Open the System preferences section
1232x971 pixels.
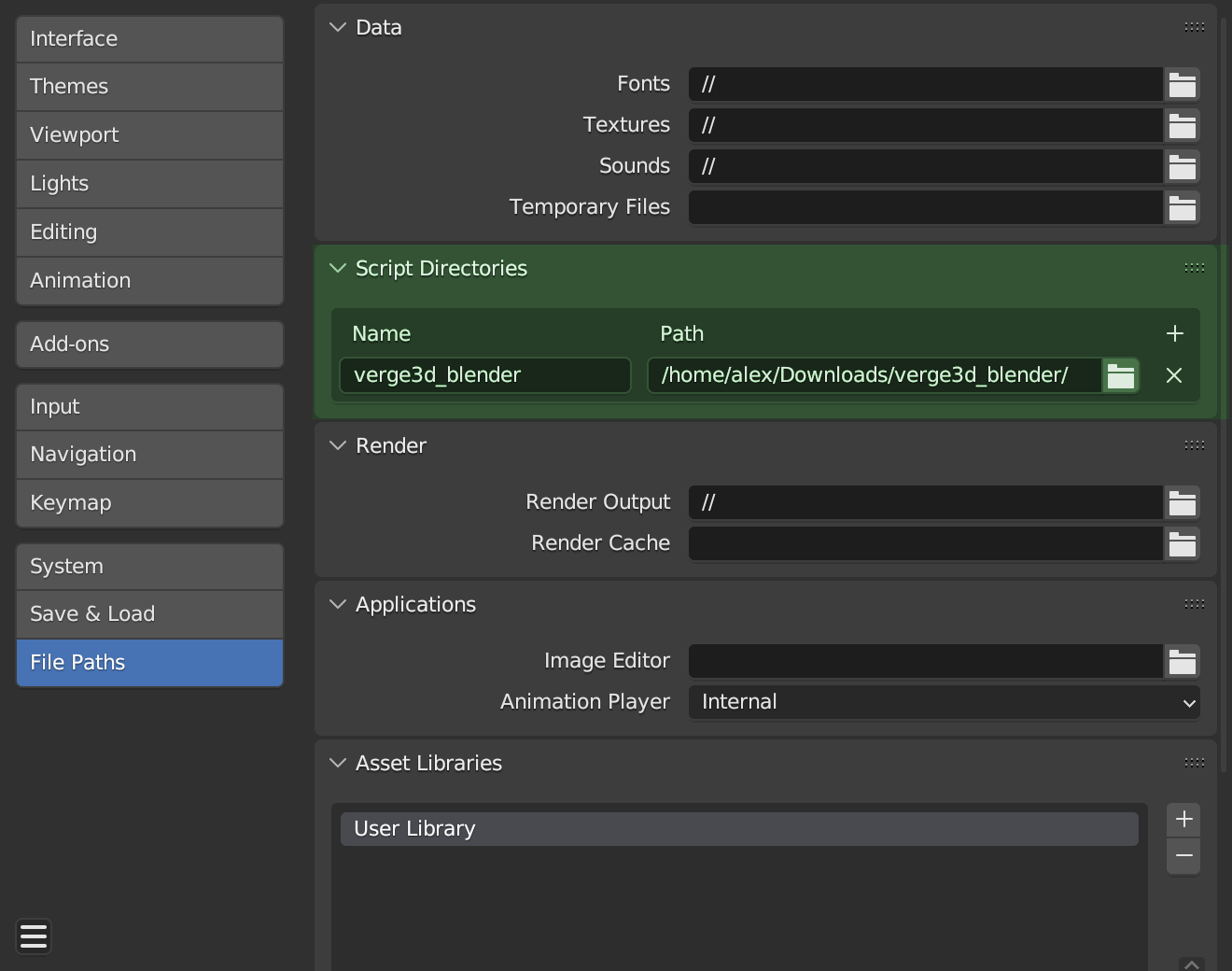[149, 567]
